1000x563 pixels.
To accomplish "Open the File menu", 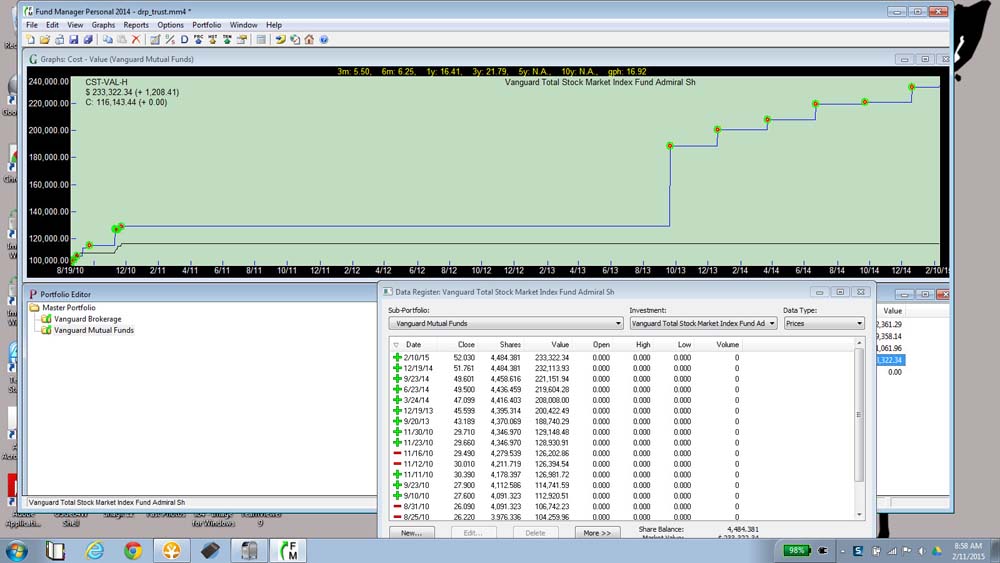I will tap(32, 25).
